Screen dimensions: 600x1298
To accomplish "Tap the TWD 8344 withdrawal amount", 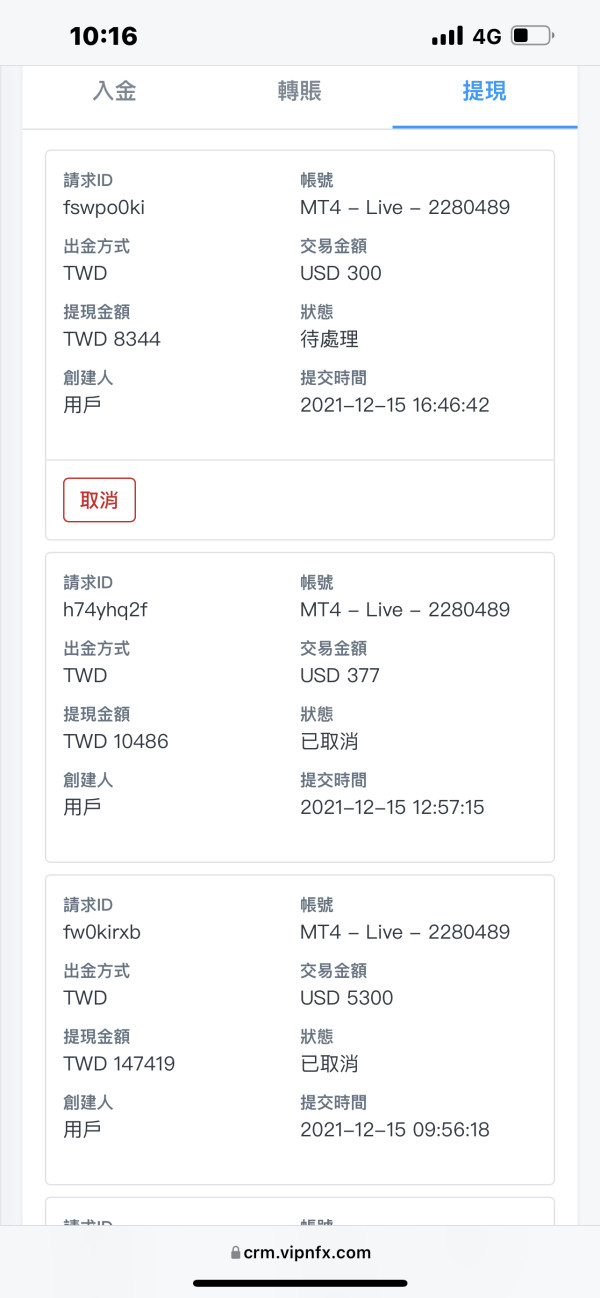I will coord(112,339).
